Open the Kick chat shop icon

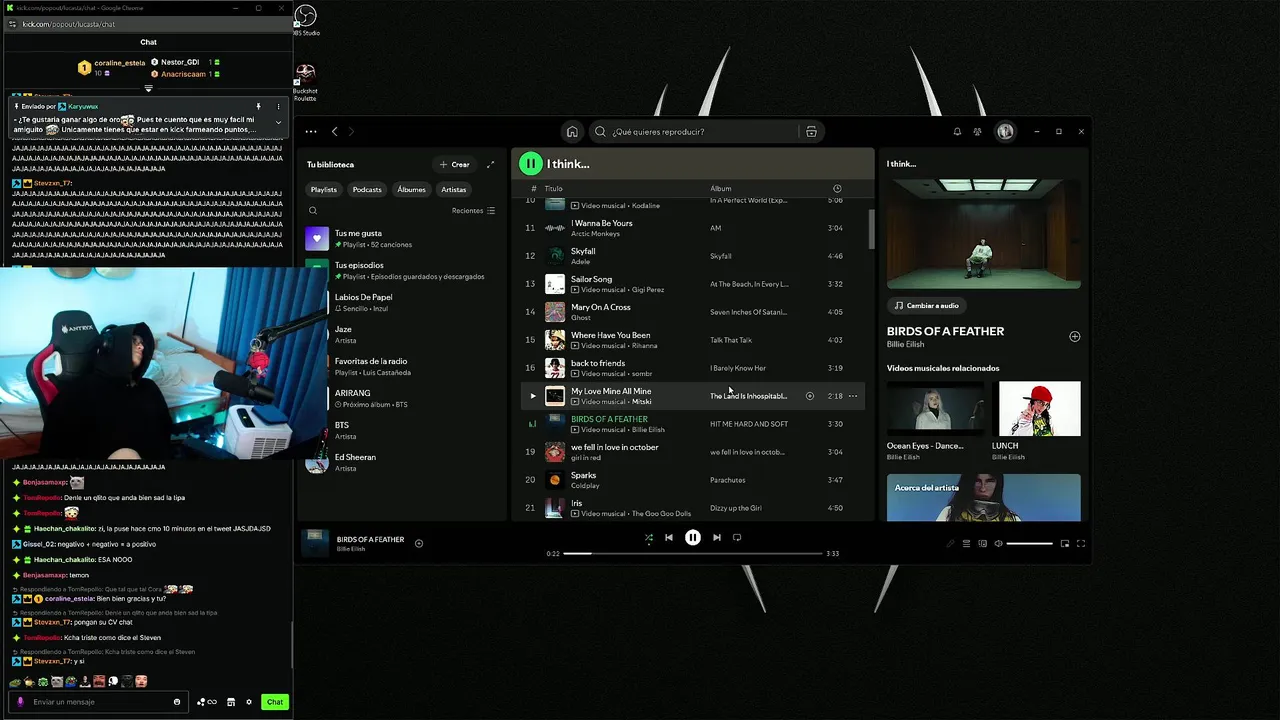pyautogui.click(x=231, y=702)
